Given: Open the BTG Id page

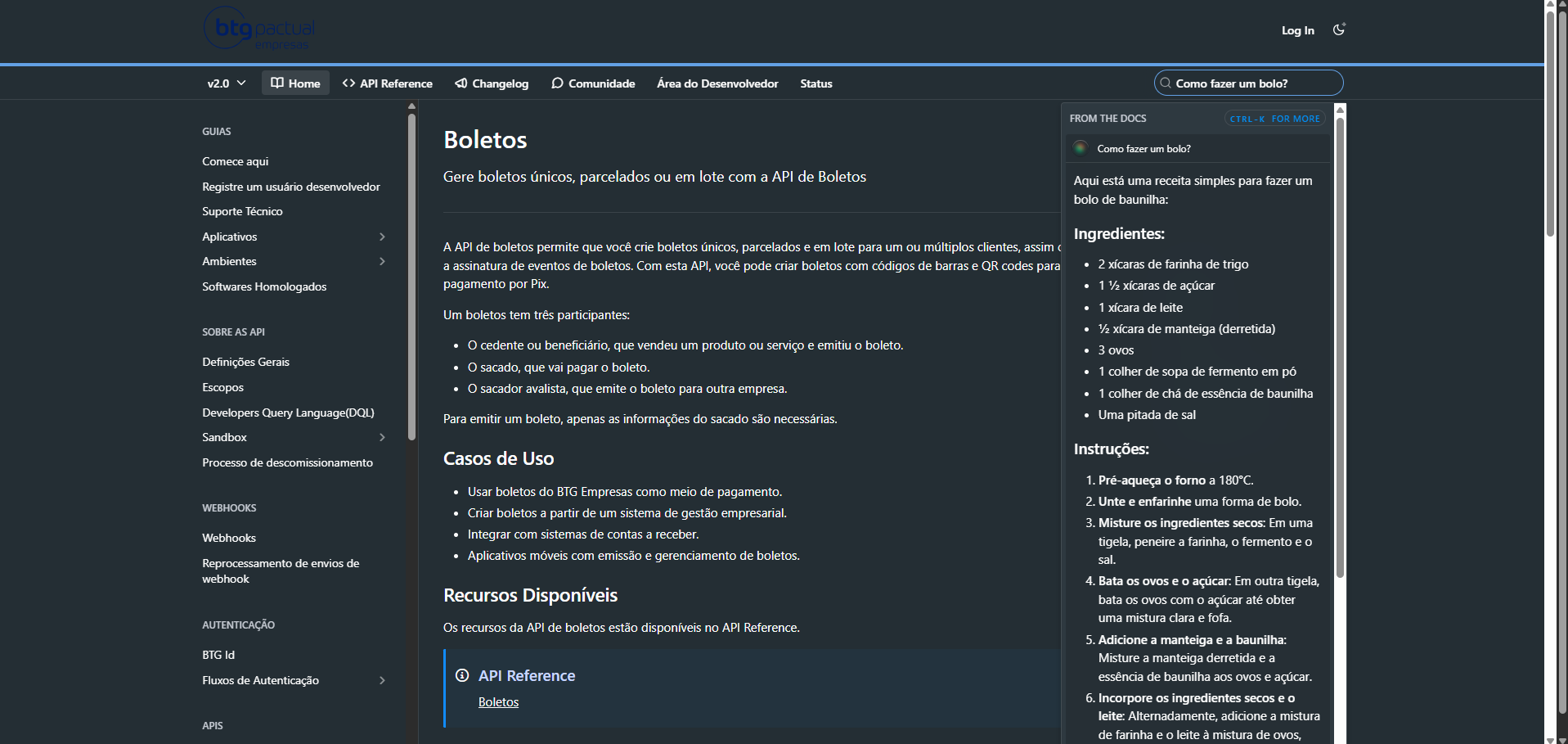Looking at the screenshot, I should click(218, 655).
